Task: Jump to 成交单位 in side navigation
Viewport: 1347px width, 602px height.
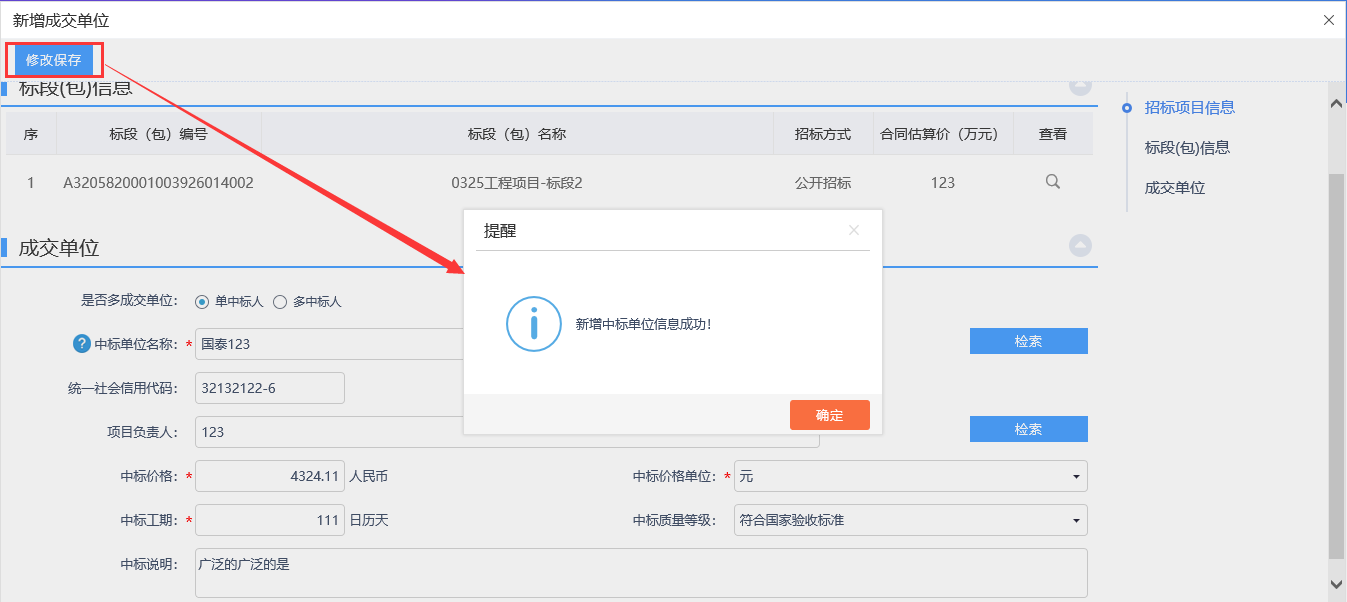Action: [1175, 188]
